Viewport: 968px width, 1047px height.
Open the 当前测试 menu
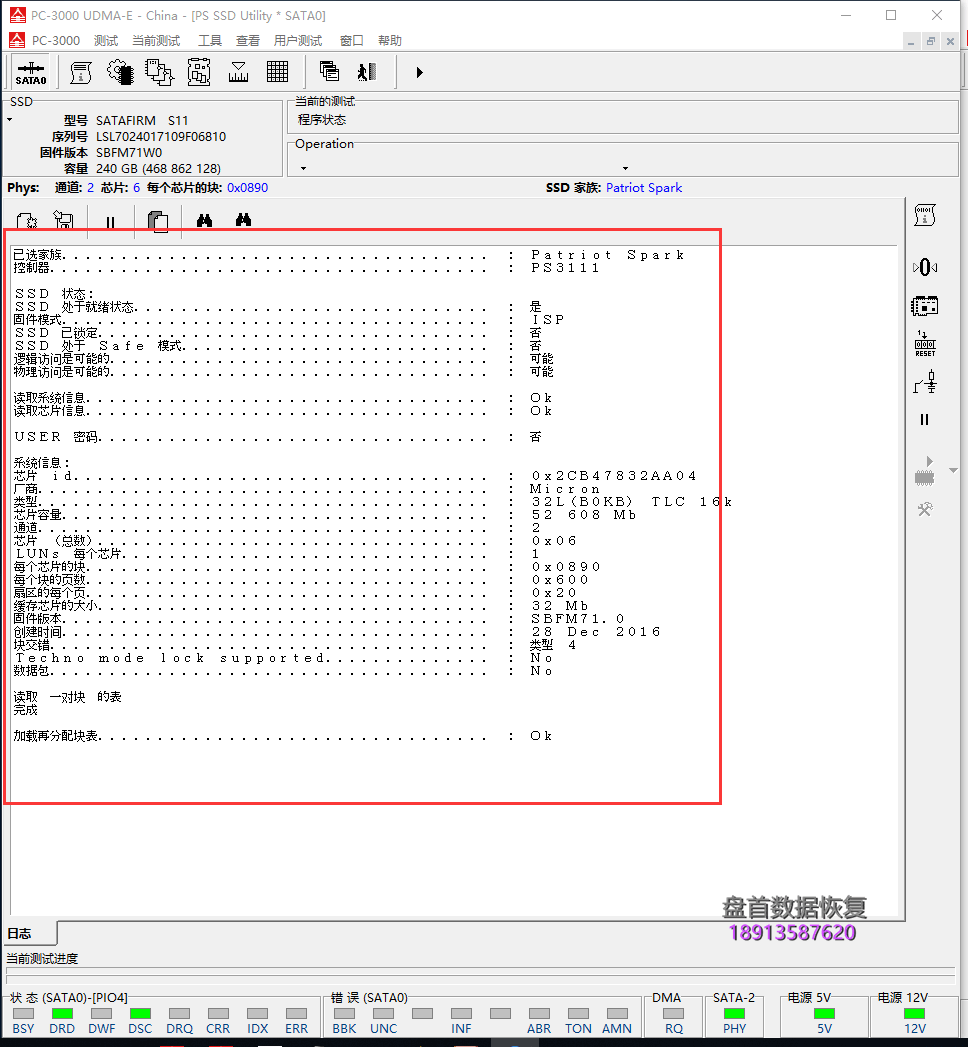(x=156, y=41)
